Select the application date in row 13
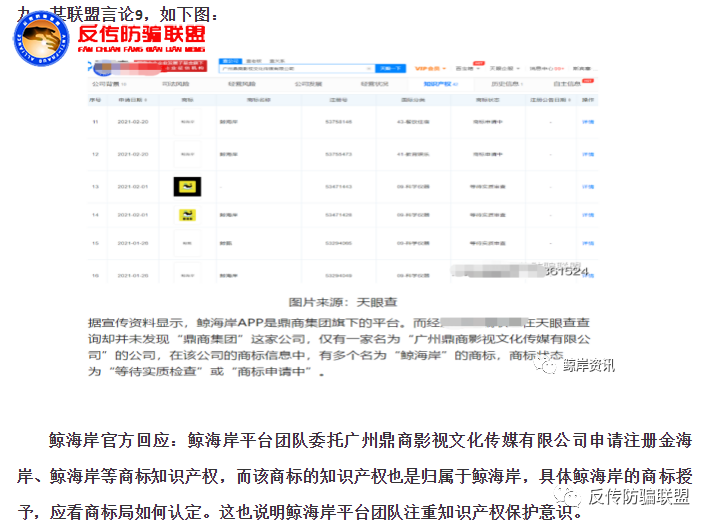 click(x=133, y=187)
